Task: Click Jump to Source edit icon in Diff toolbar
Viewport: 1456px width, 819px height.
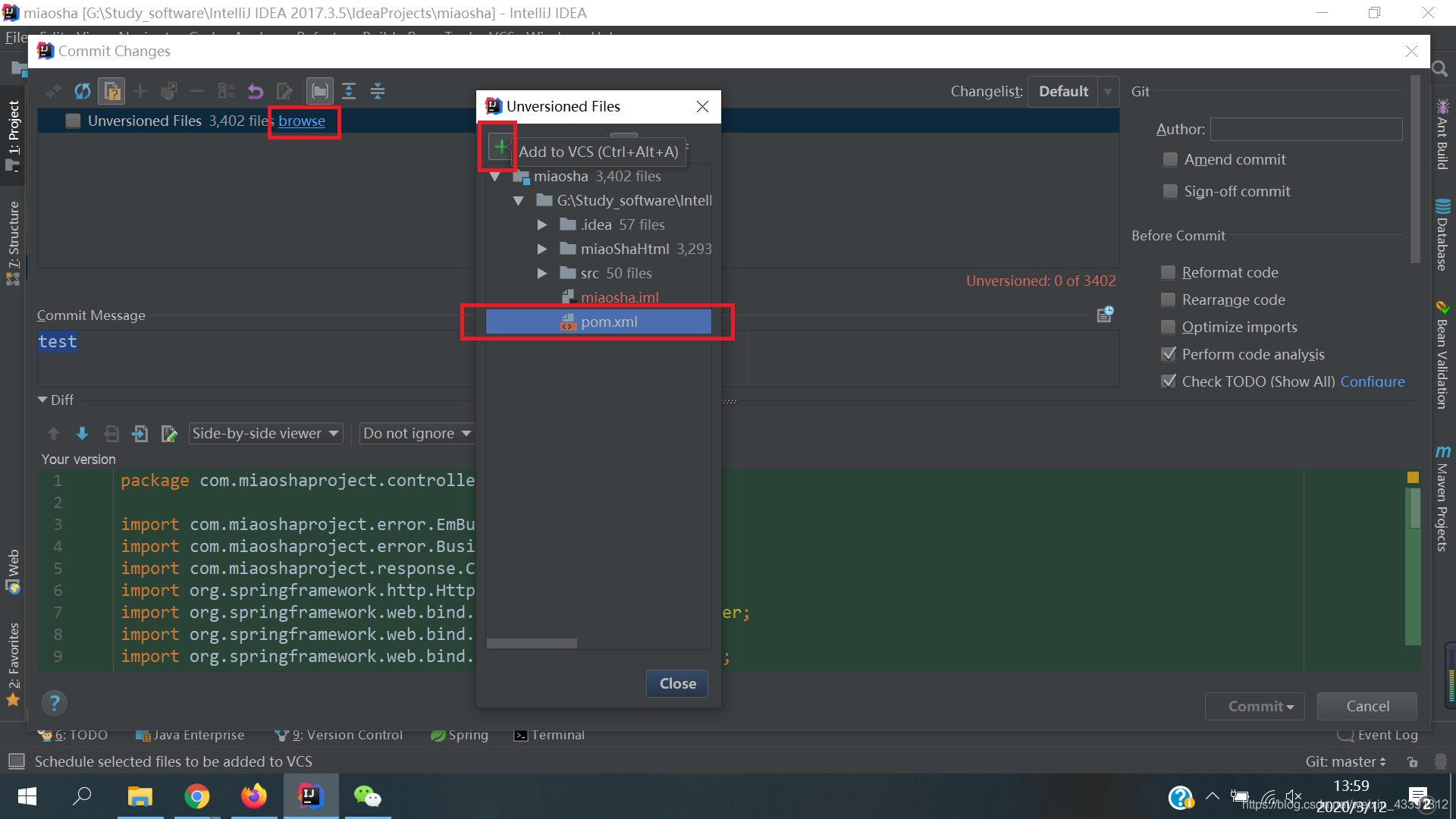Action: pyautogui.click(x=169, y=433)
